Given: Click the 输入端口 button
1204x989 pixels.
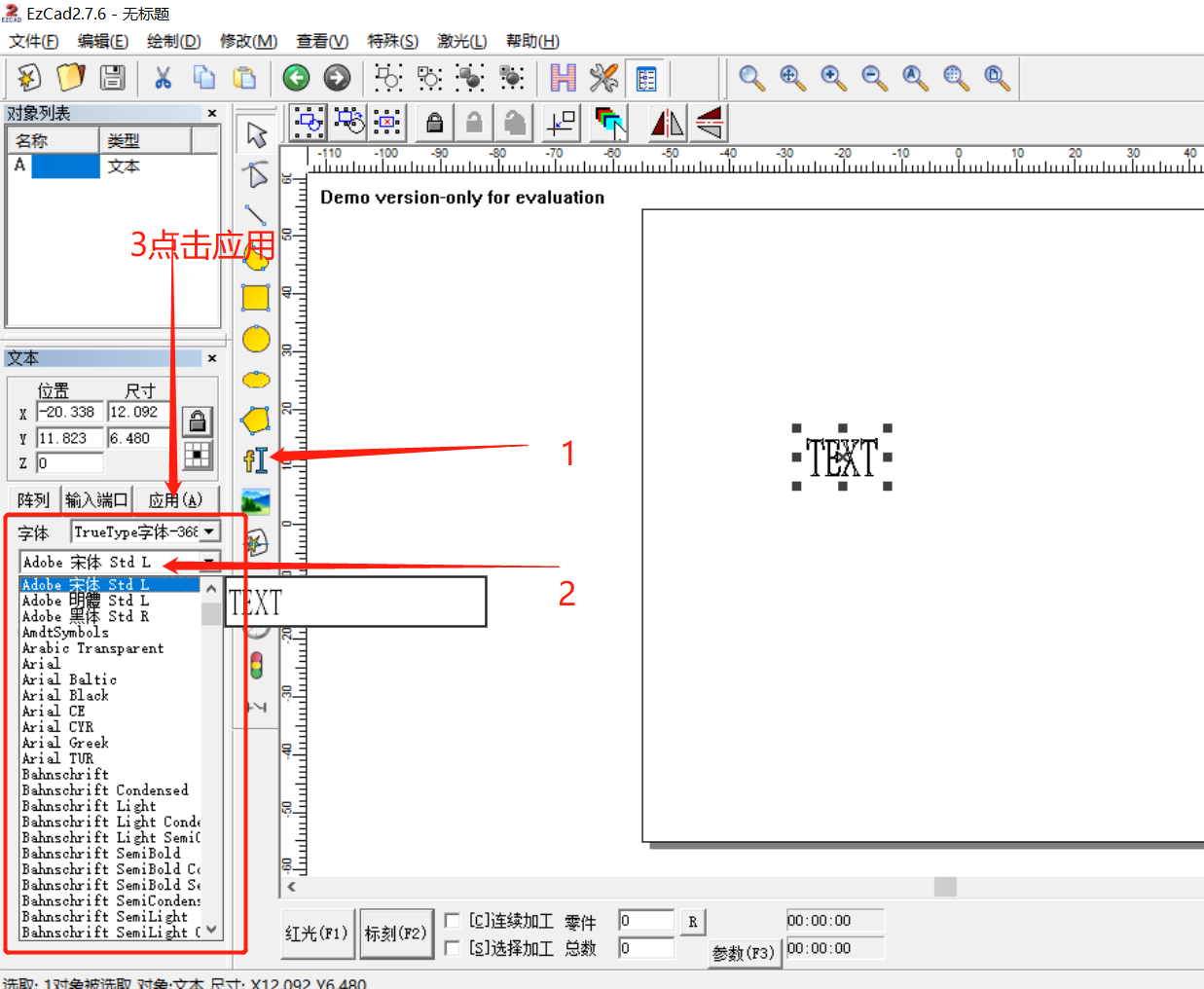Looking at the screenshot, I should tap(96, 500).
